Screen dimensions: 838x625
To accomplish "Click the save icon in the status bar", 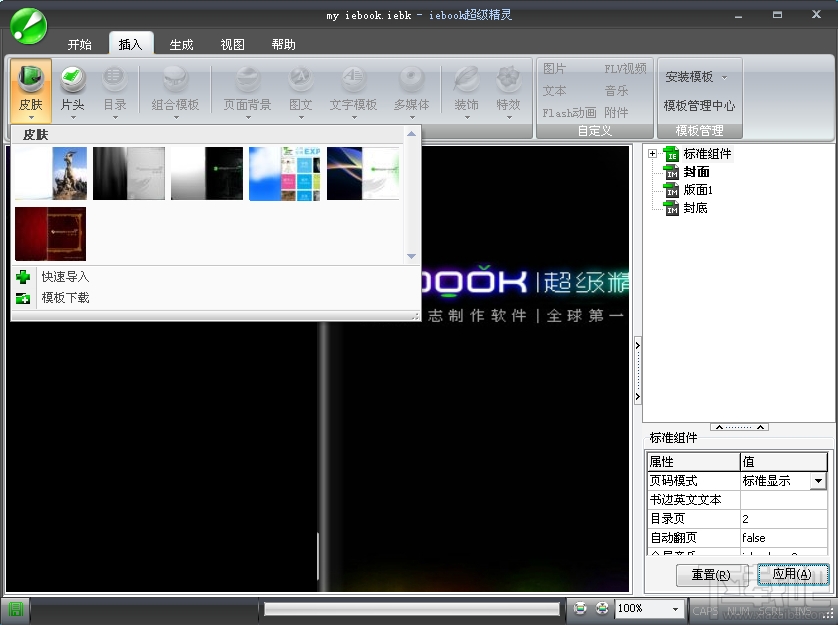I will coord(14,608).
